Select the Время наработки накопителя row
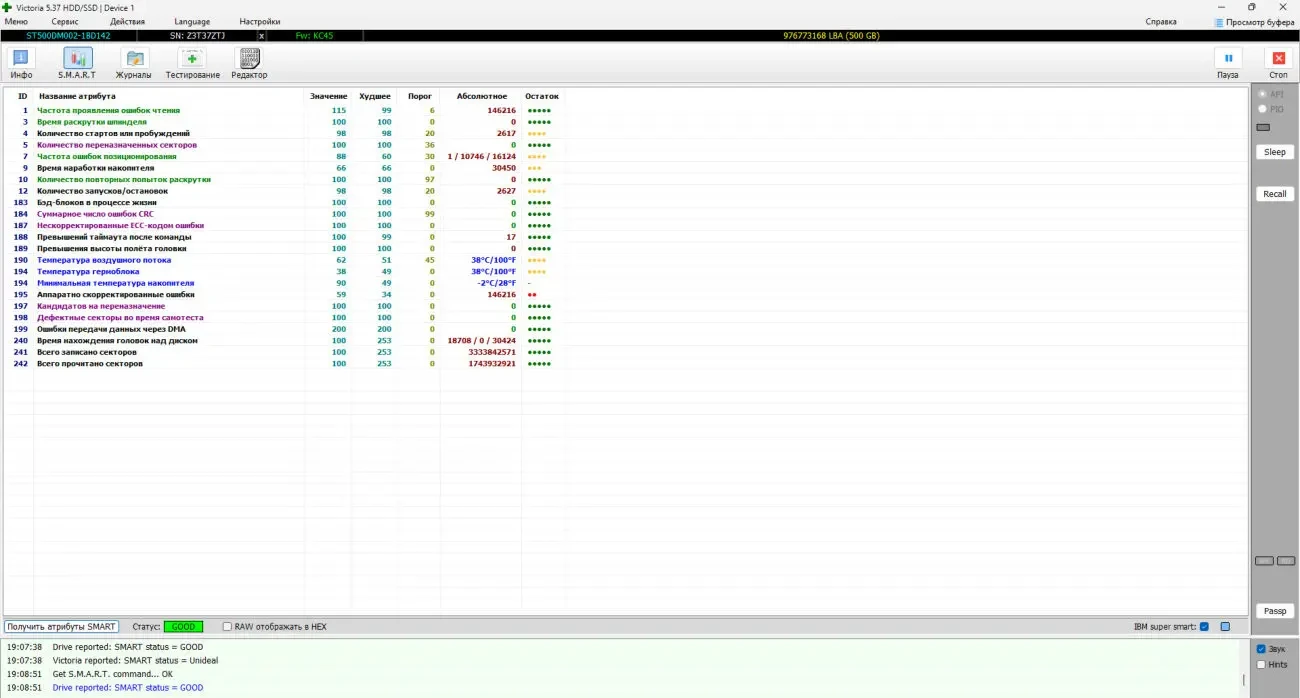1300x698 pixels. (283, 168)
